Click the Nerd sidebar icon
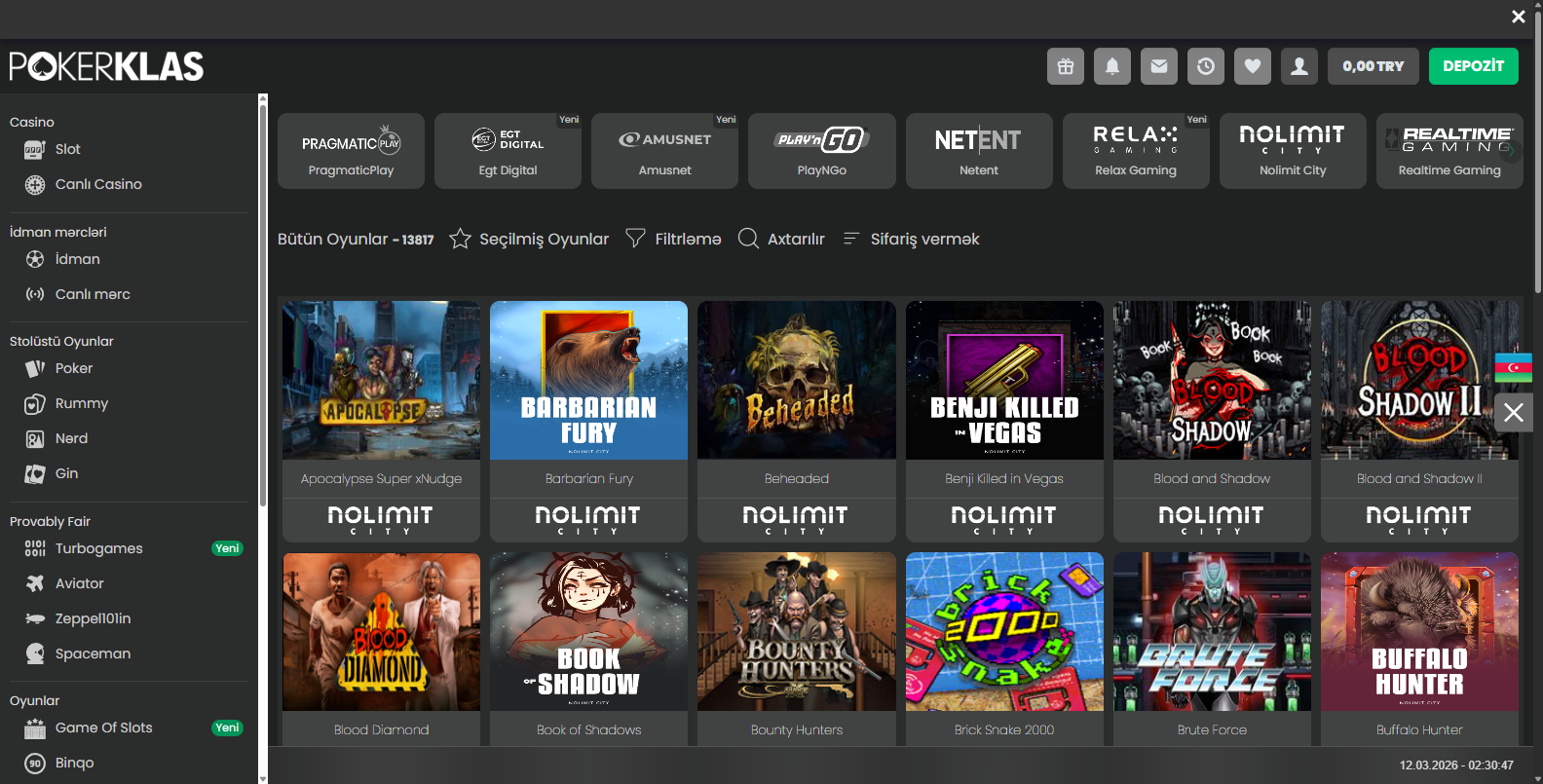Image resolution: width=1543 pixels, height=784 pixels. [x=35, y=438]
